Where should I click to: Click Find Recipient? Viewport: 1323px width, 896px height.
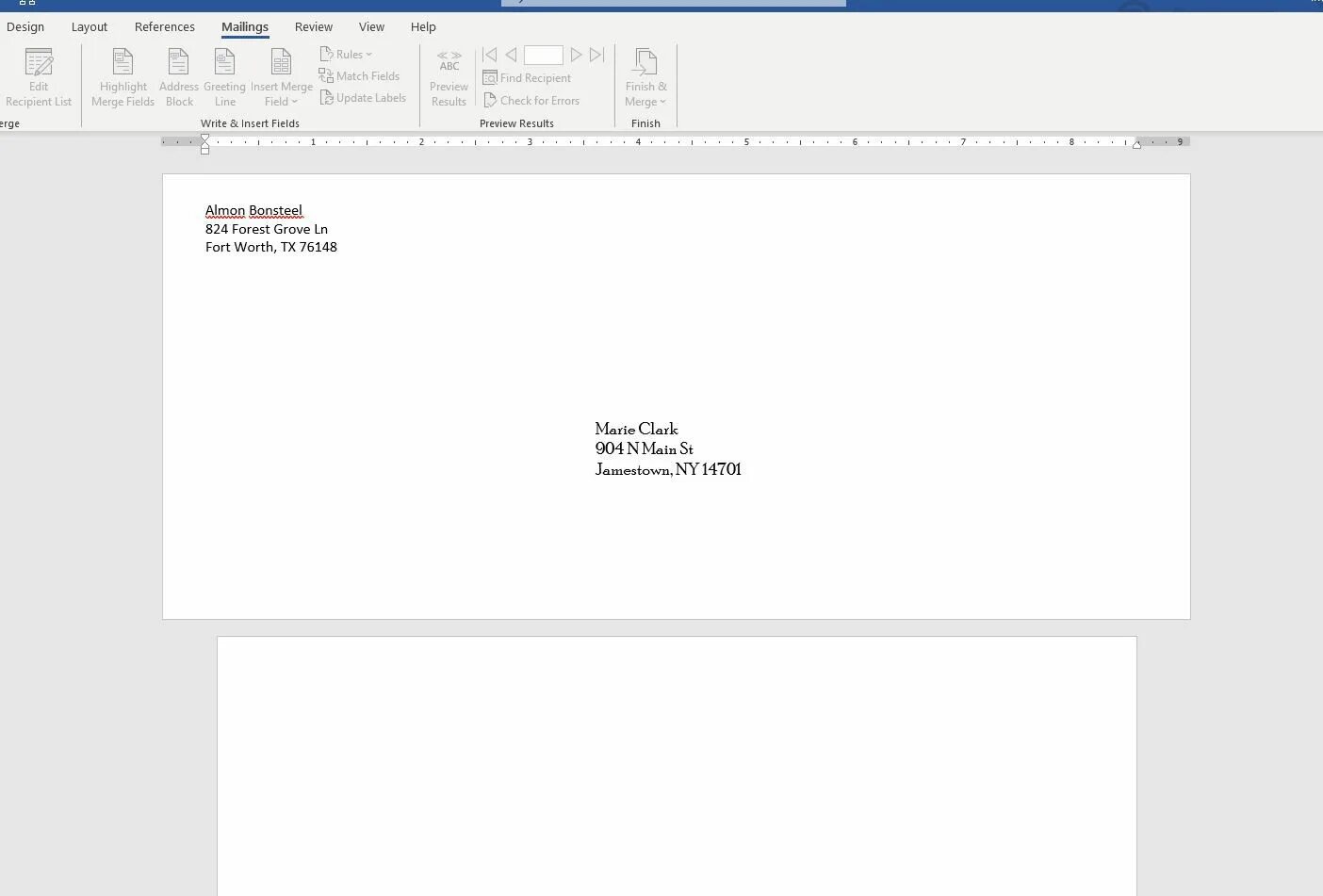tap(527, 78)
